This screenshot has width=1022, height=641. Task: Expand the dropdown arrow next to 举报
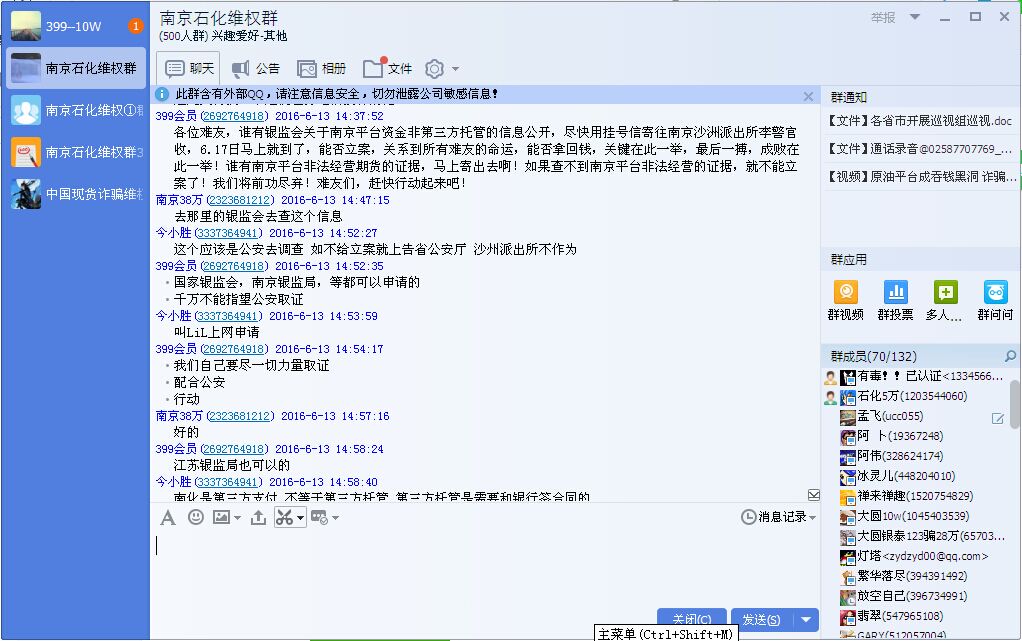click(915, 17)
